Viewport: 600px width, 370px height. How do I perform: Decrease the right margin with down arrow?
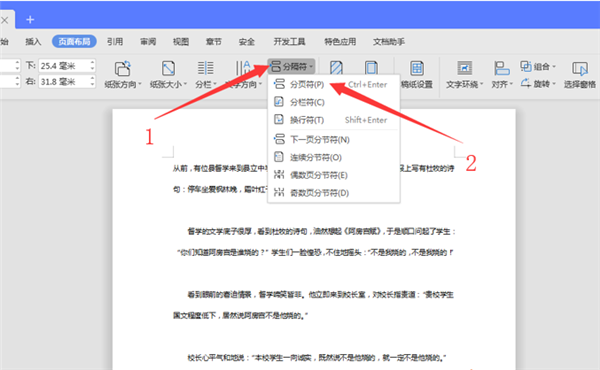[93, 85]
